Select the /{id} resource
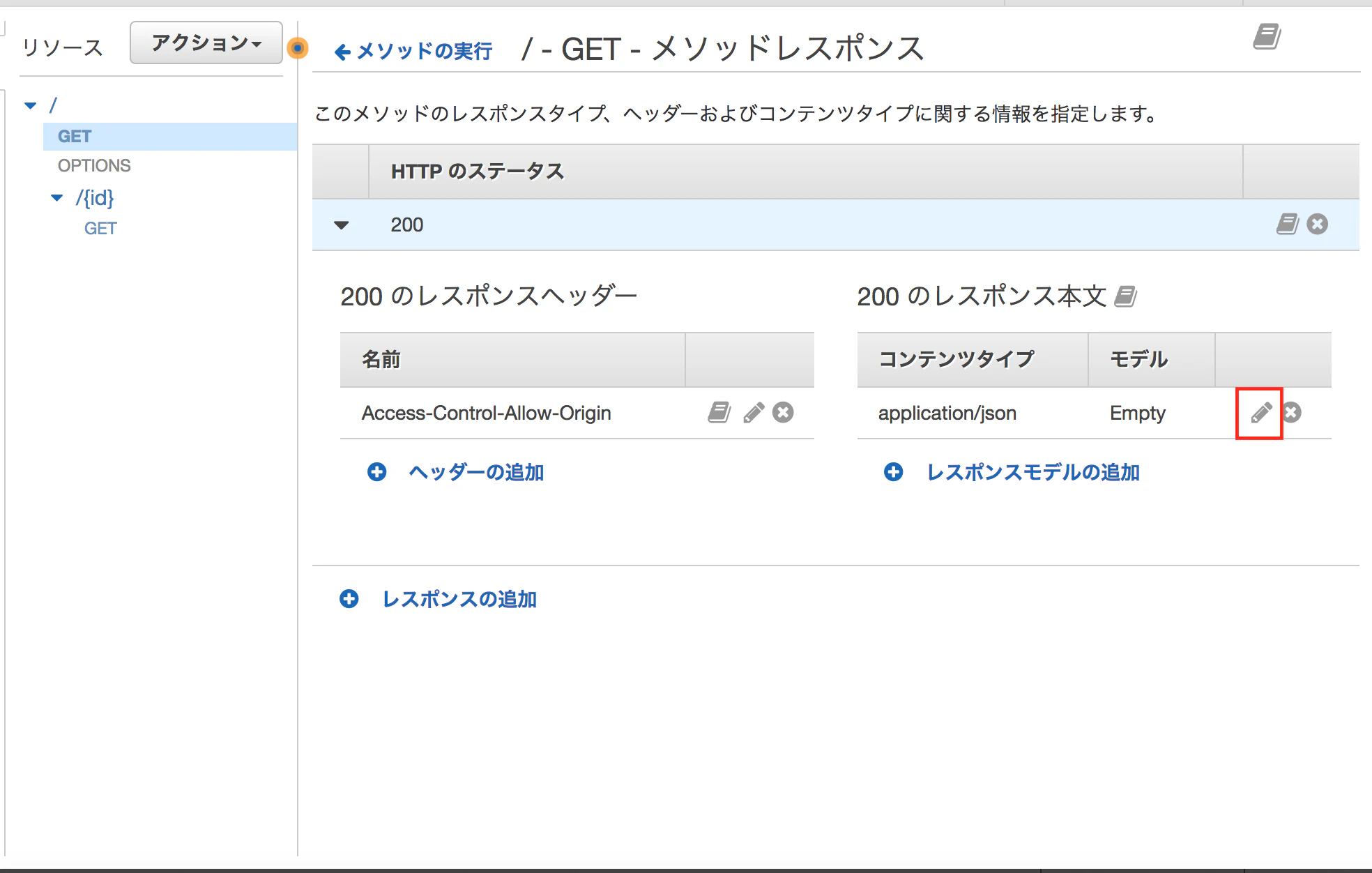Screen dimensions: 1372x873 (x=95, y=198)
